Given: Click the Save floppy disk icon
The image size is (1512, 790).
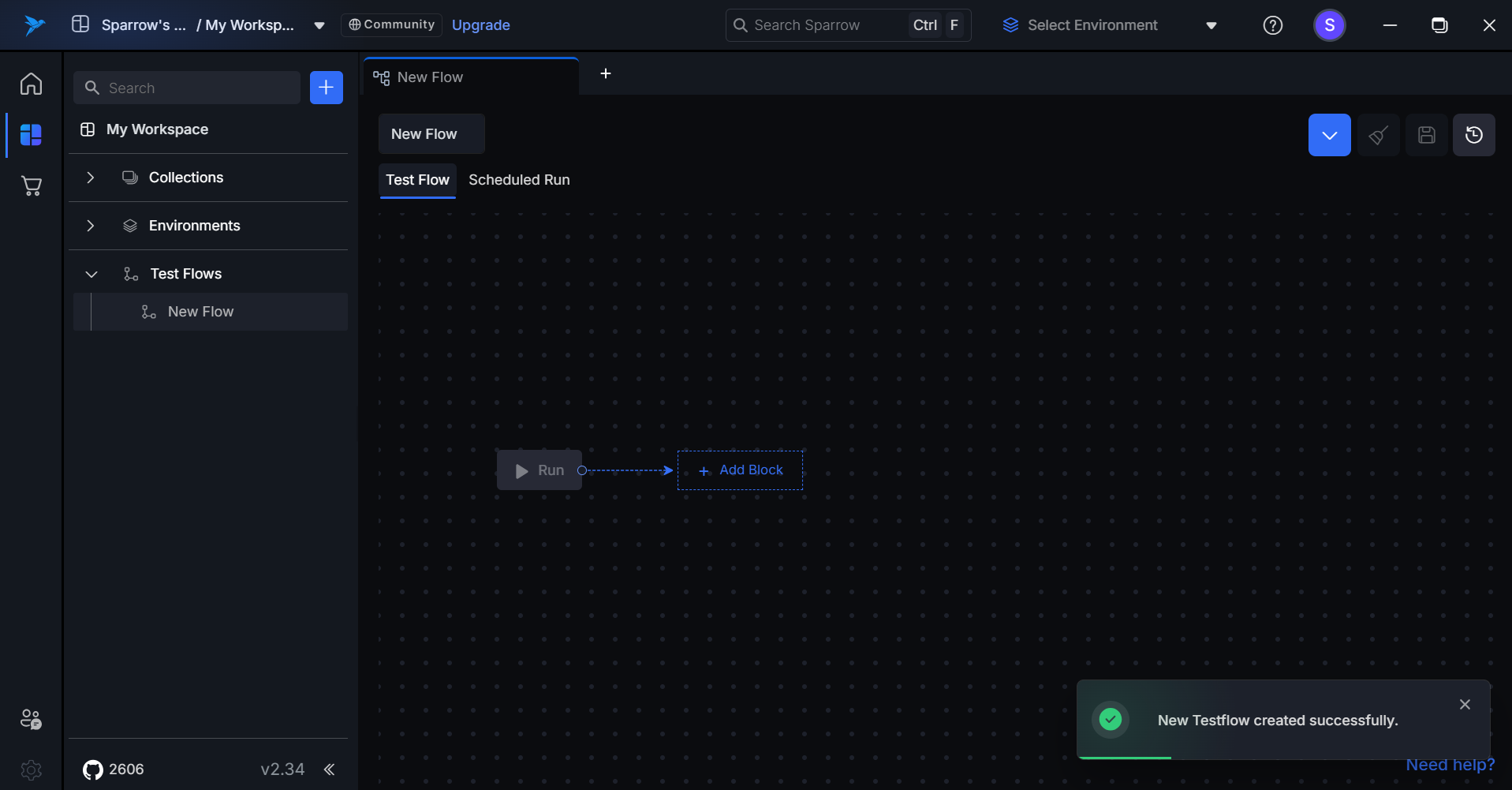Looking at the screenshot, I should click(x=1426, y=135).
